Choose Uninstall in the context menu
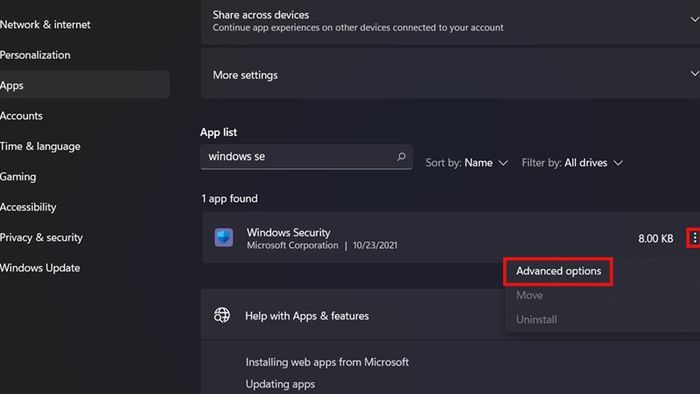The image size is (700, 394). coord(536,319)
